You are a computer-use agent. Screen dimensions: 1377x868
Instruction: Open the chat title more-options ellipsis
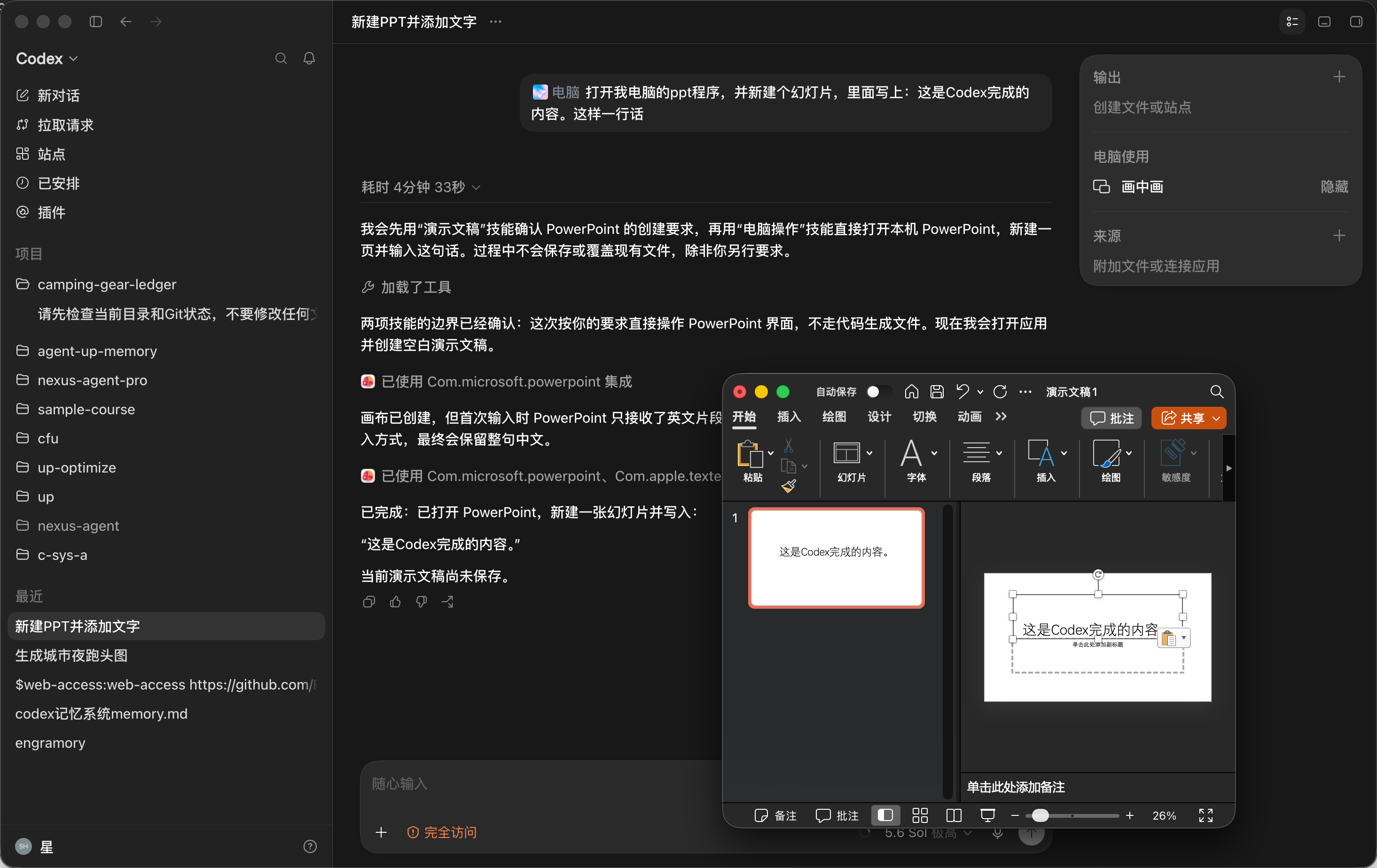coord(496,22)
